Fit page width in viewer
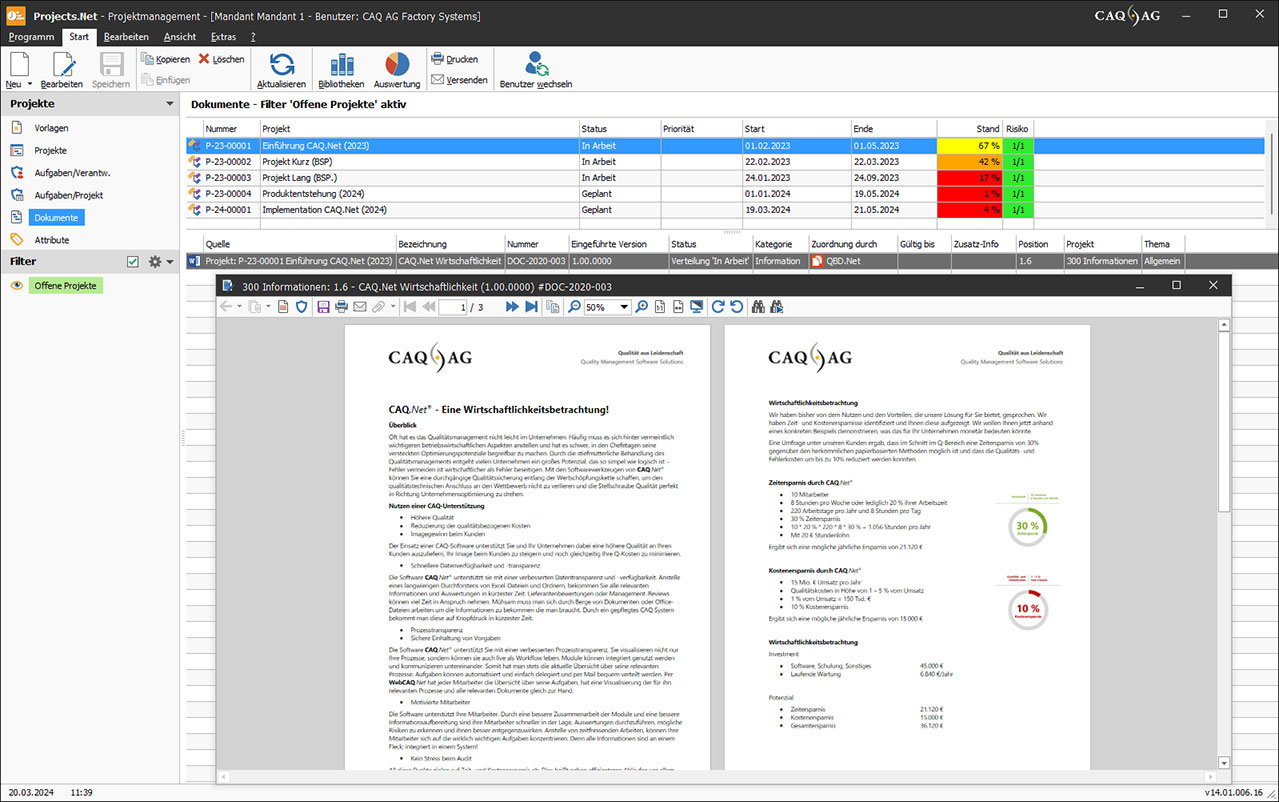Image resolution: width=1279 pixels, height=802 pixels. point(677,307)
